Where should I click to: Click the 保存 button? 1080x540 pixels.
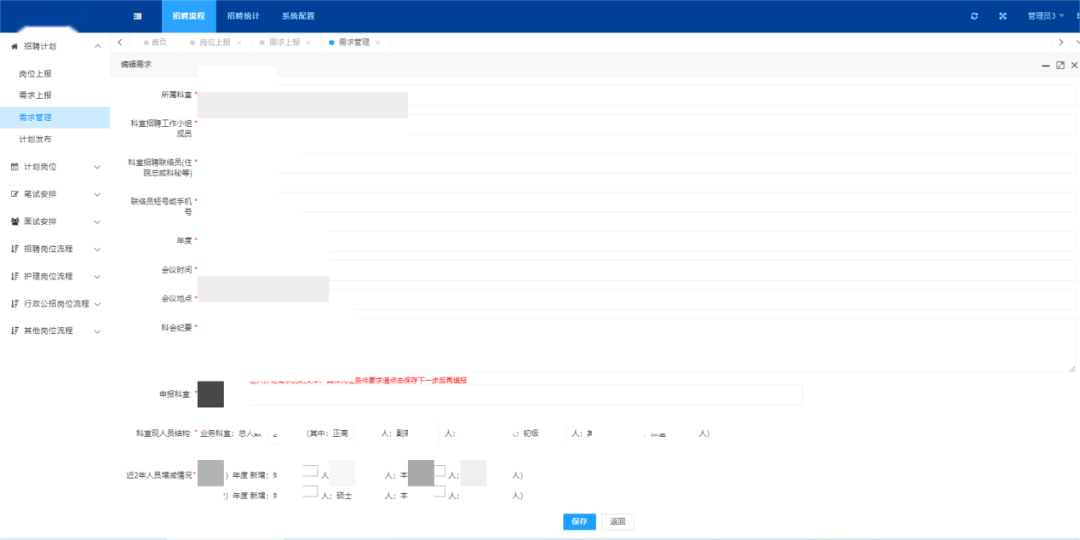579,521
